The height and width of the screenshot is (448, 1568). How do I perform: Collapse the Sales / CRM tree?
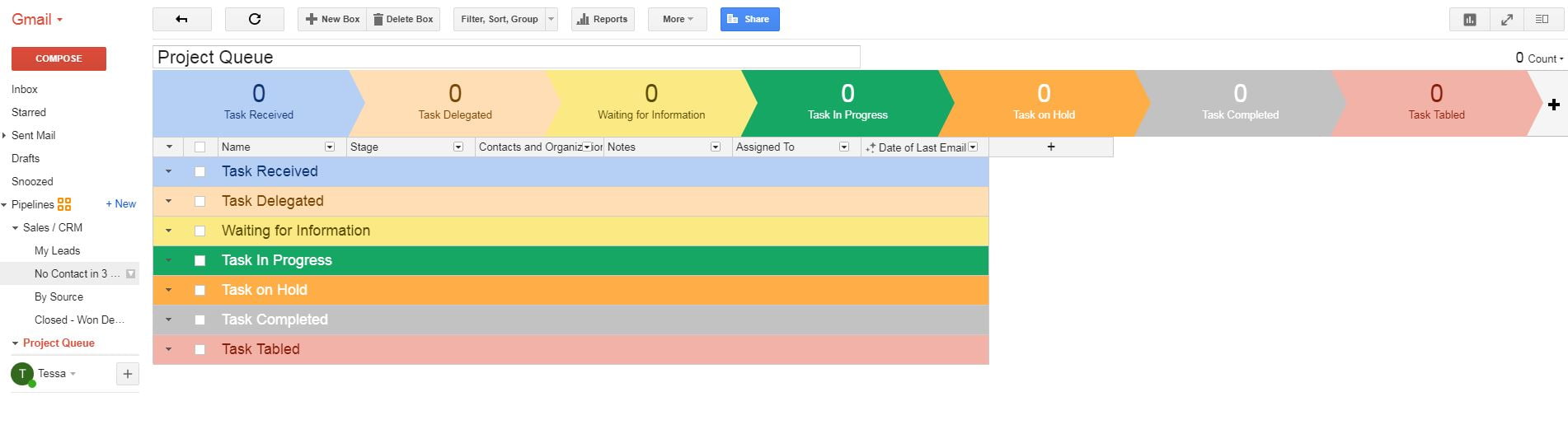point(15,227)
